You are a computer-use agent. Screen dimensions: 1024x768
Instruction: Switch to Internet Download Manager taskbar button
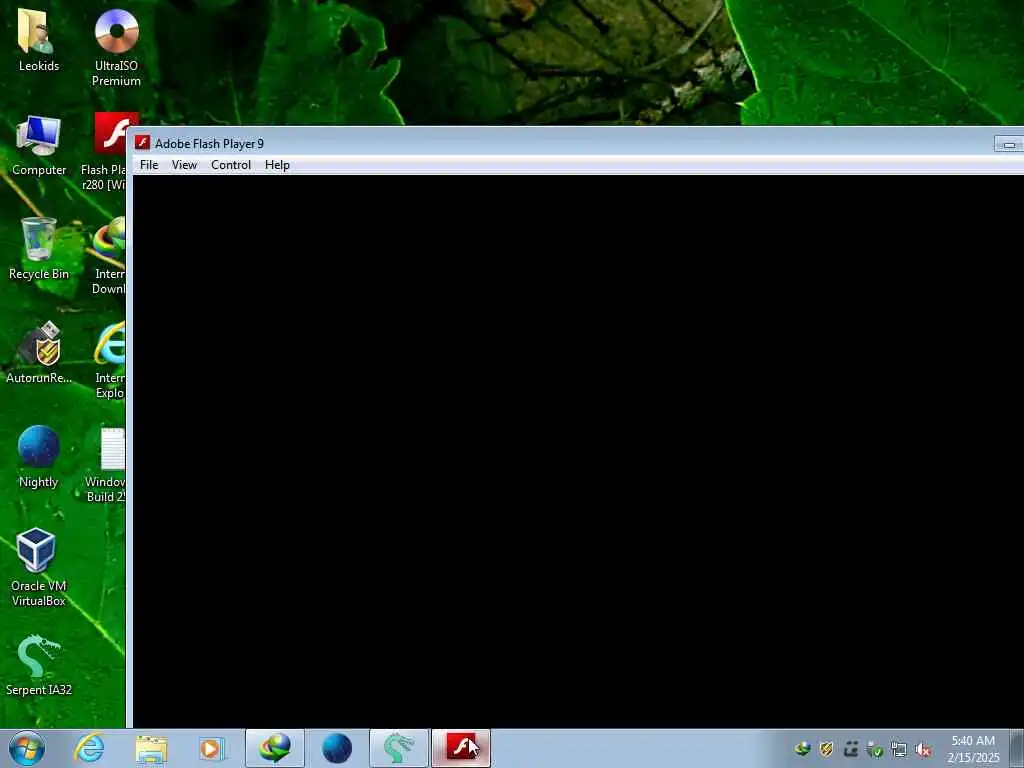tap(275, 748)
